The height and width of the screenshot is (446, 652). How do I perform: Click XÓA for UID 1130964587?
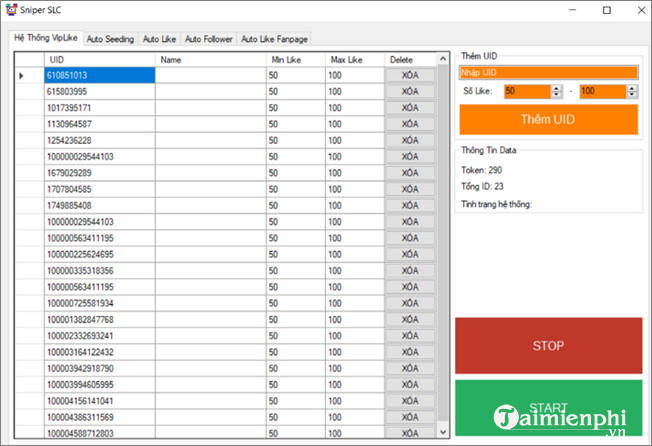tap(409, 124)
